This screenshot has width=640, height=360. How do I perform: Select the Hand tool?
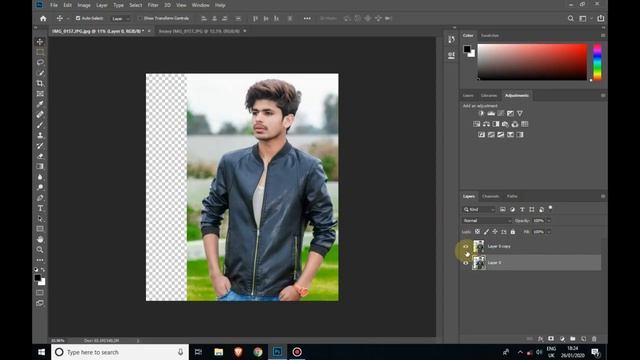(40, 239)
